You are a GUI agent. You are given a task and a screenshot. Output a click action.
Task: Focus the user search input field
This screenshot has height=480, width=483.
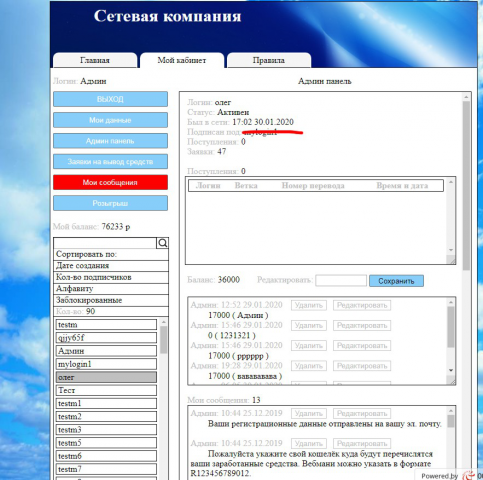(x=105, y=243)
